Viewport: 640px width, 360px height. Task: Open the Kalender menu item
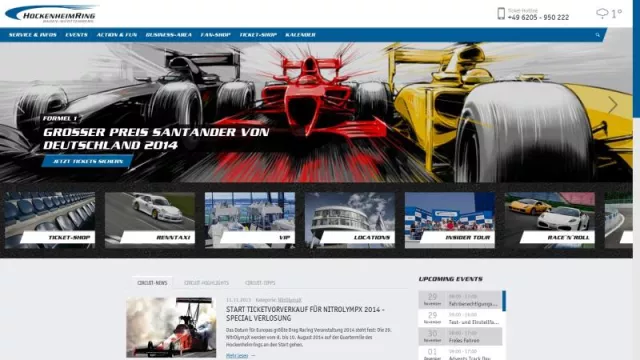click(x=300, y=35)
